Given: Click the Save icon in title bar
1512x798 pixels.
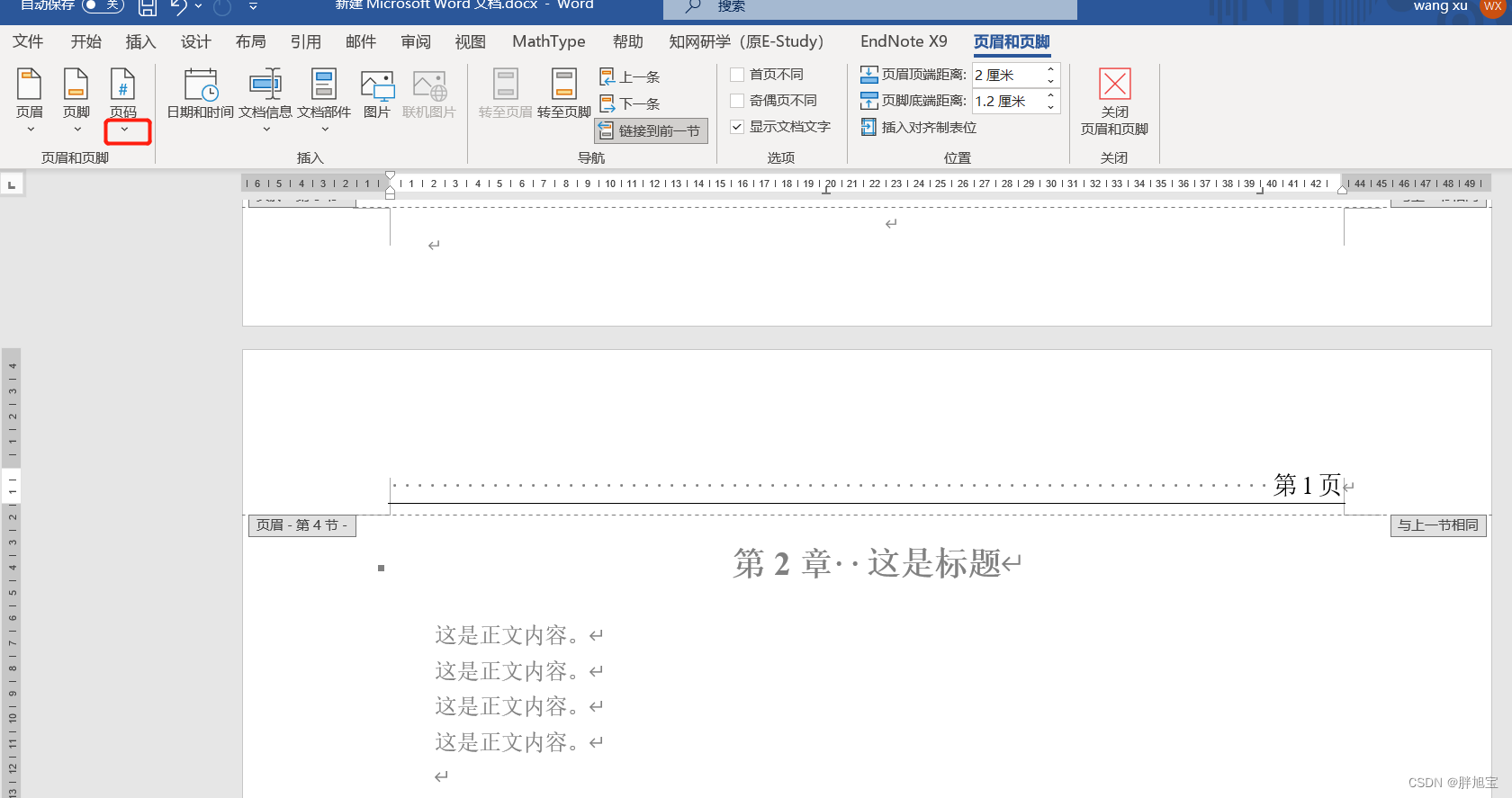Looking at the screenshot, I should (148, 7).
